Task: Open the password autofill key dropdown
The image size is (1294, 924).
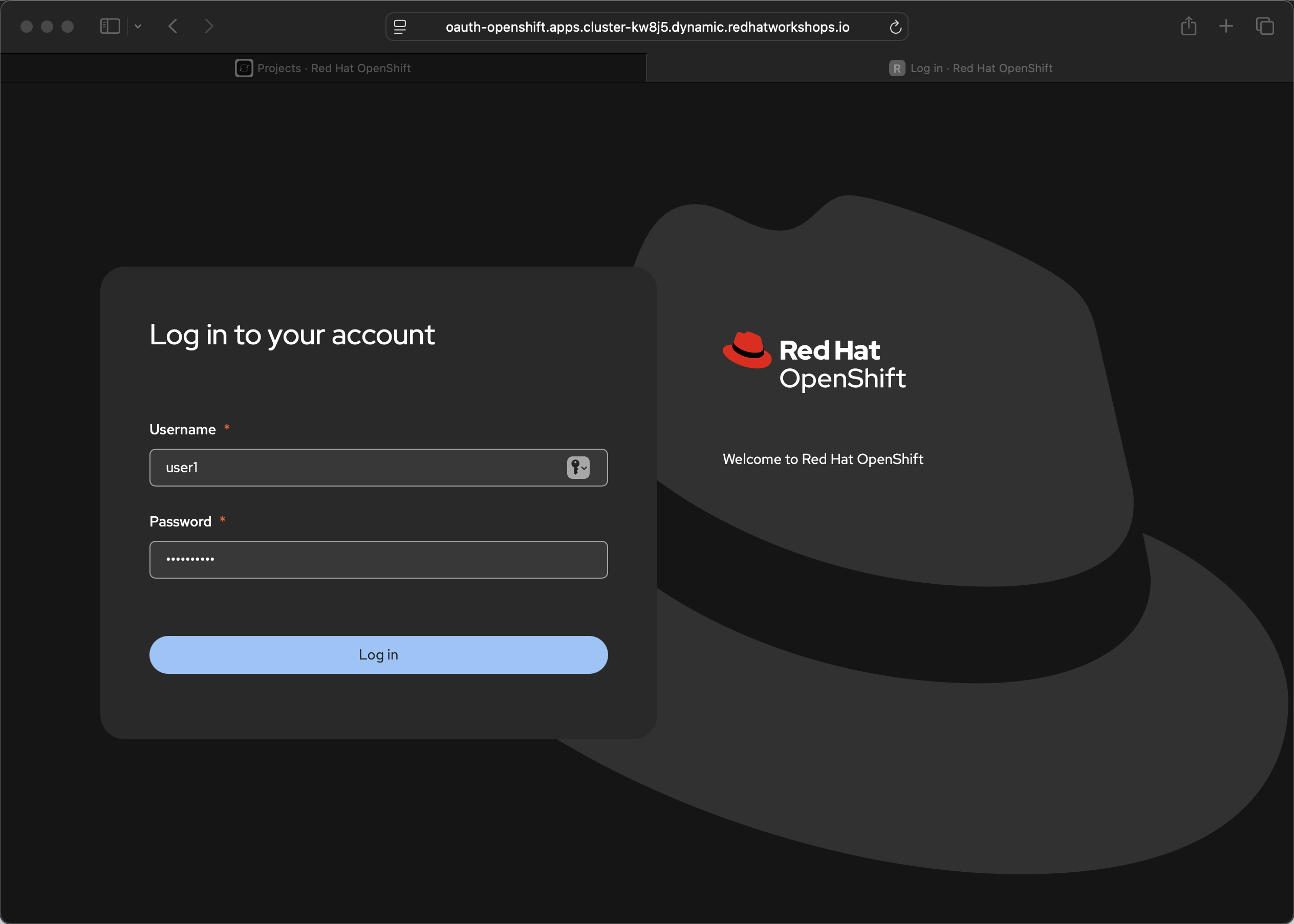Action: (x=578, y=468)
